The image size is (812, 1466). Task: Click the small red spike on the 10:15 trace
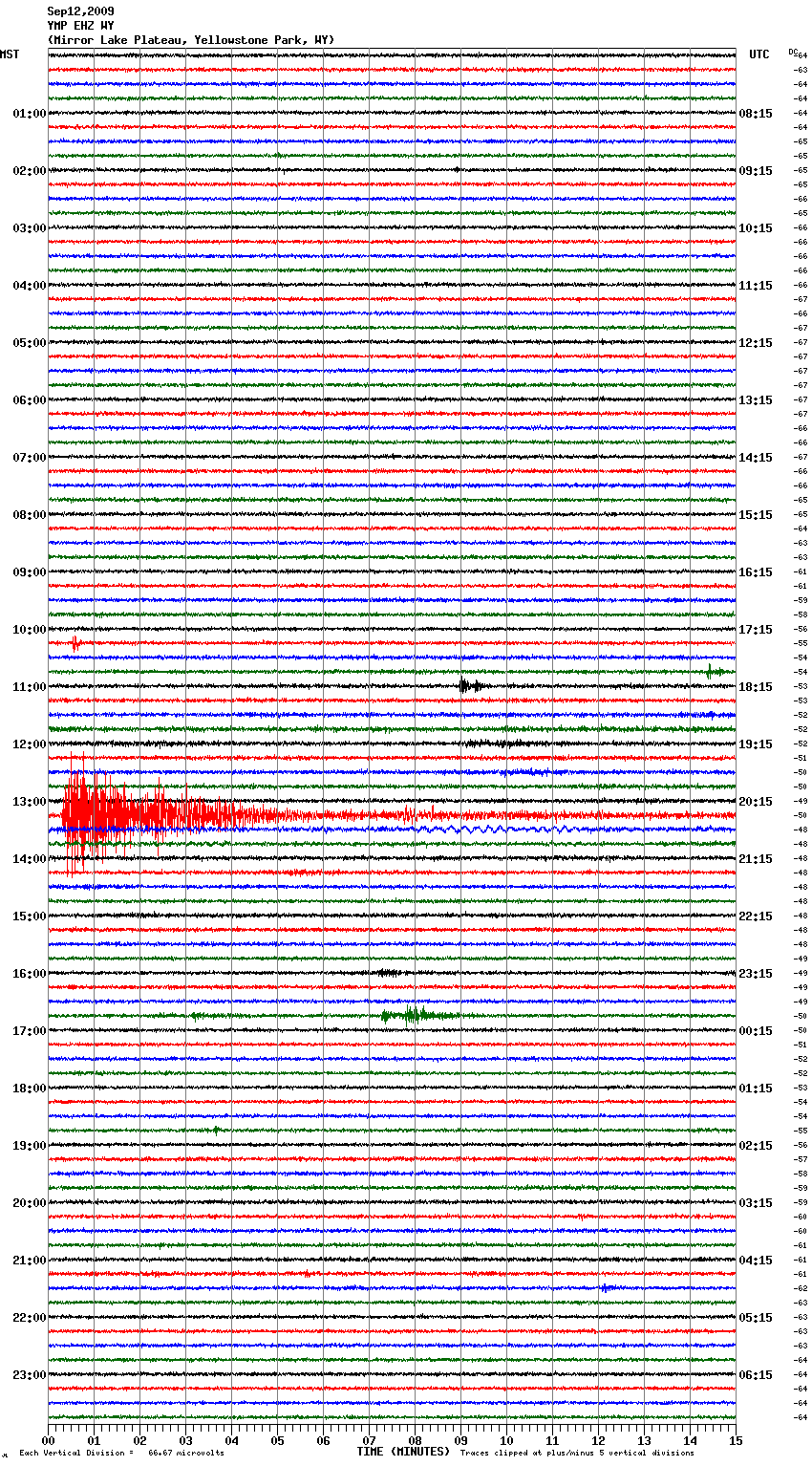pyautogui.click(x=75, y=643)
